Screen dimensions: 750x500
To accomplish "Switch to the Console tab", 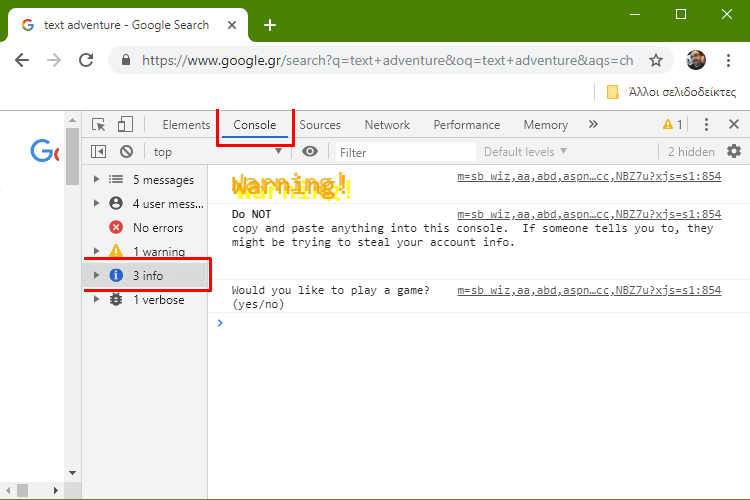I will pos(255,125).
